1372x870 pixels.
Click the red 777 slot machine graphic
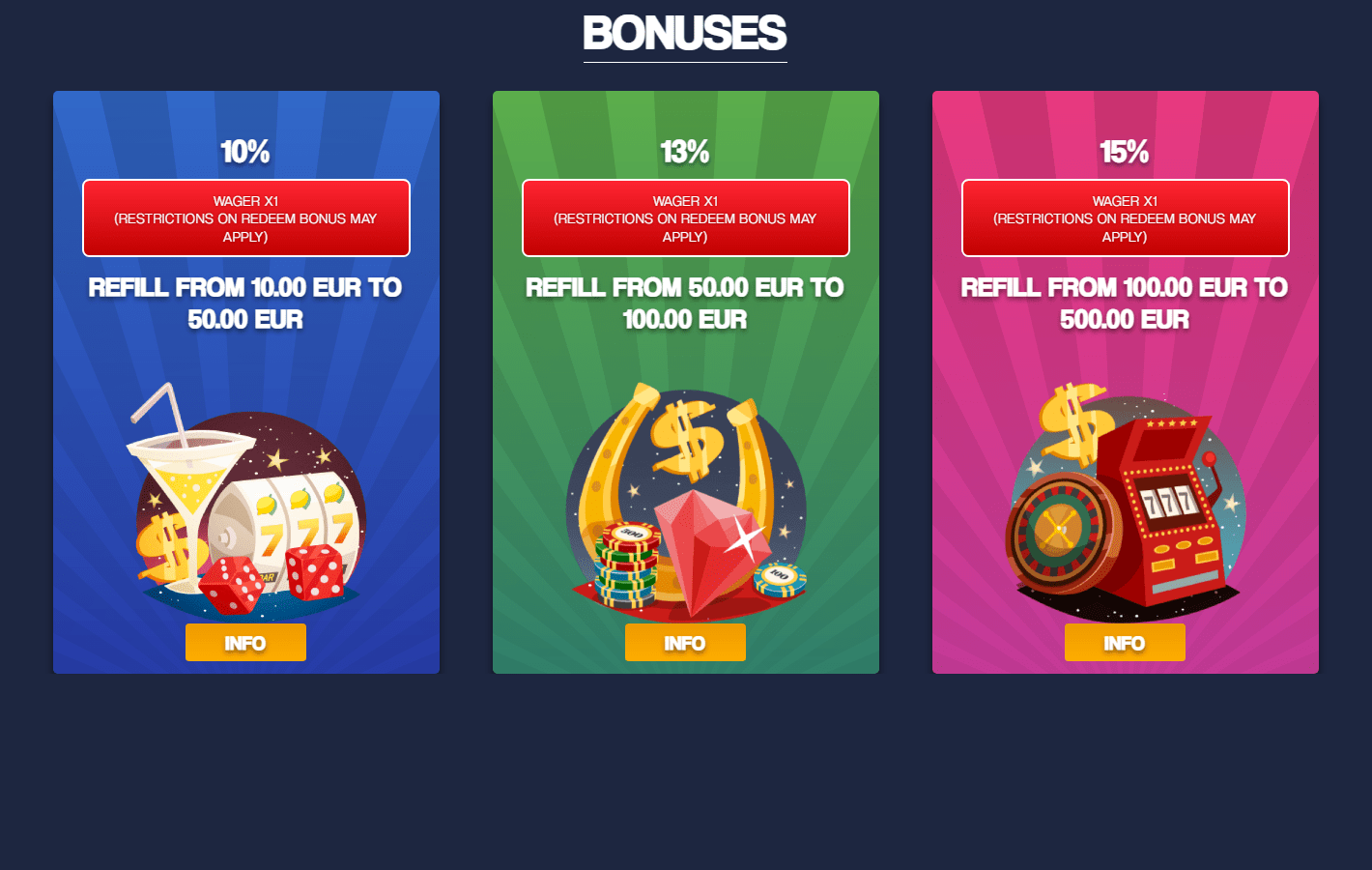tap(1164, 512)
